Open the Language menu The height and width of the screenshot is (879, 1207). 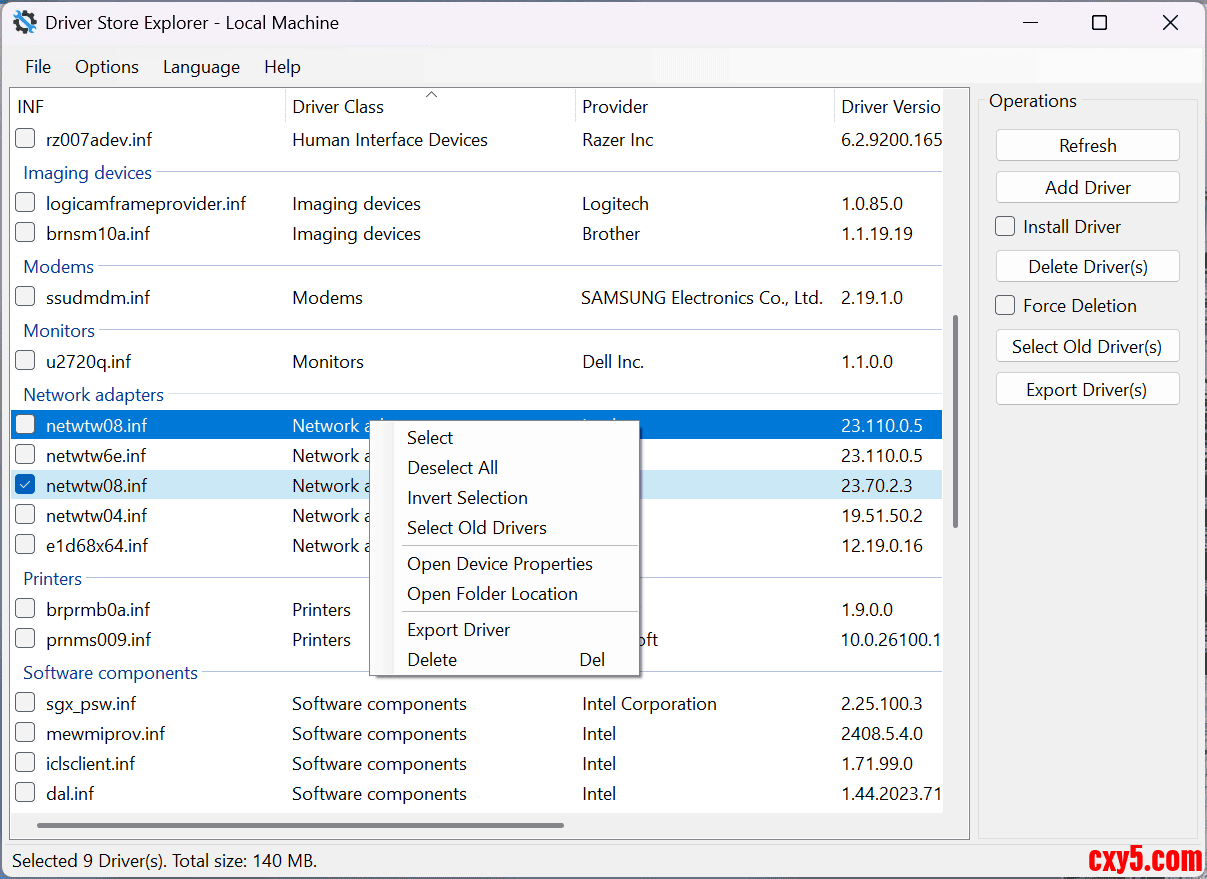(201, 67)
